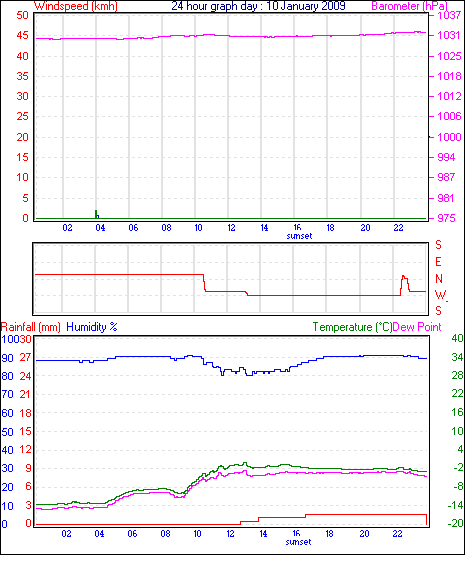466x566 pixels.
Task: Click windspeed axis value 50
Action: 22,15
